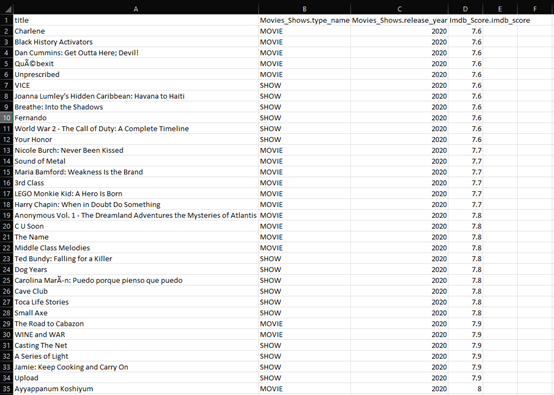Select the cell 'WINE and WAR'
The height and width of the screenshot is (395, 554).
coord(136,335)
